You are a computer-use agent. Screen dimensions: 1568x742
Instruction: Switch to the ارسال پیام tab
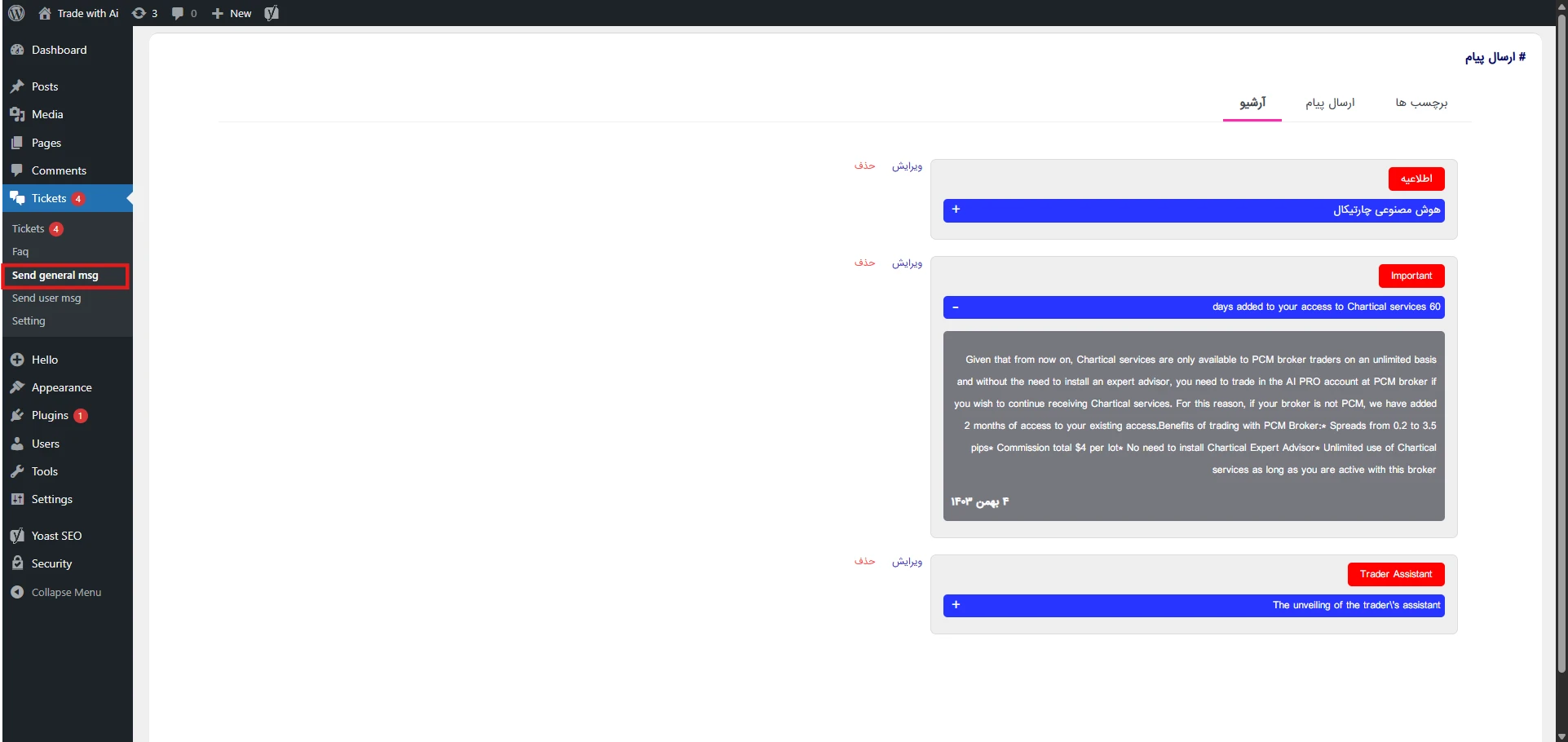pyautogui.click(x=1329, y=103)
